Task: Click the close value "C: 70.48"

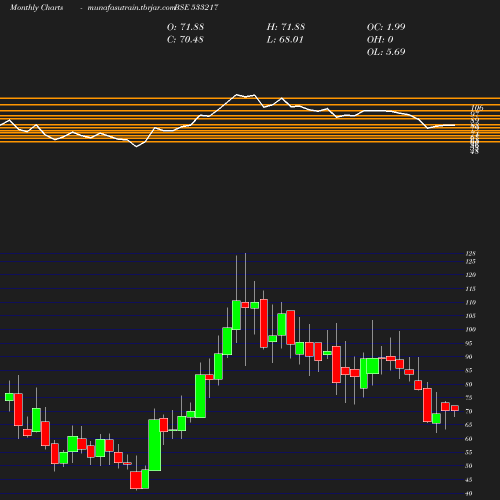Action: pyautogui.click(x=185, y=40)
